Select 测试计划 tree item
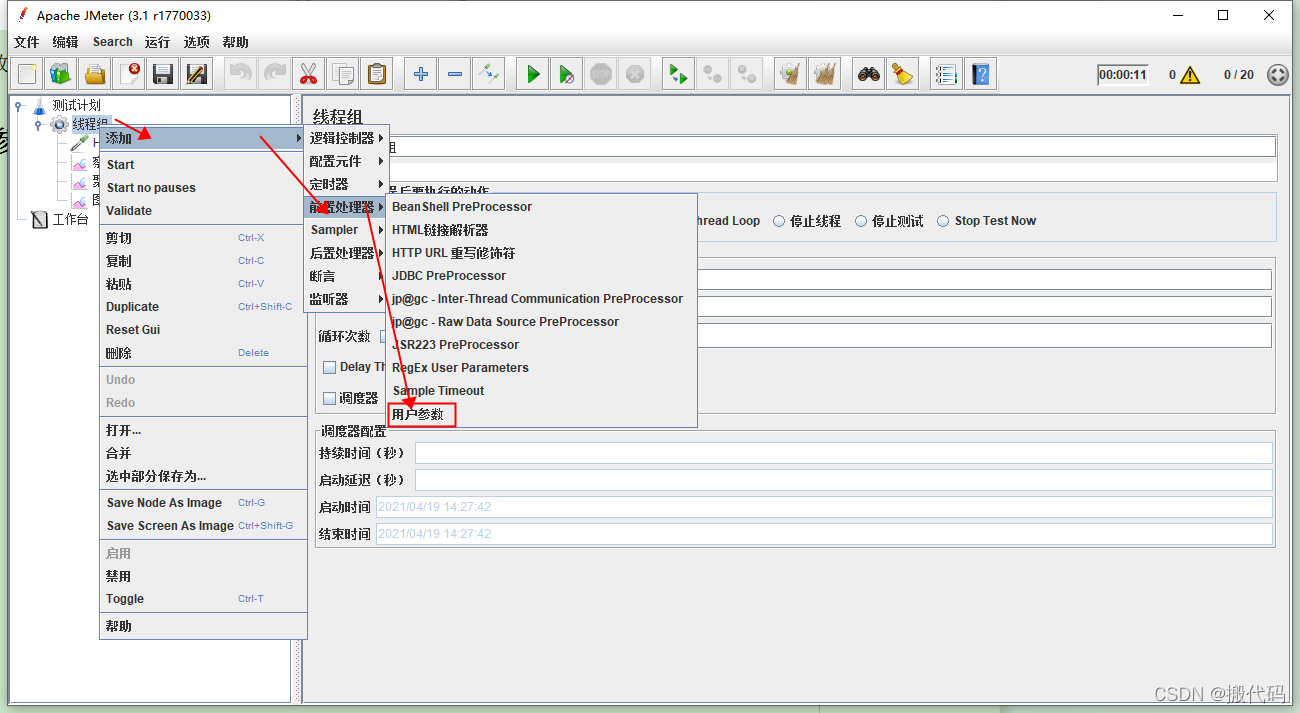This screenshot has width=1300, height=713. 76,105
